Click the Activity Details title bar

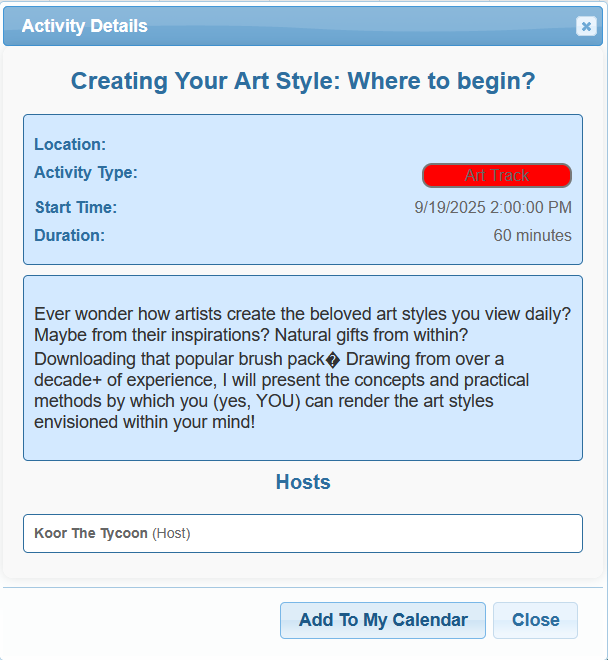303,26
